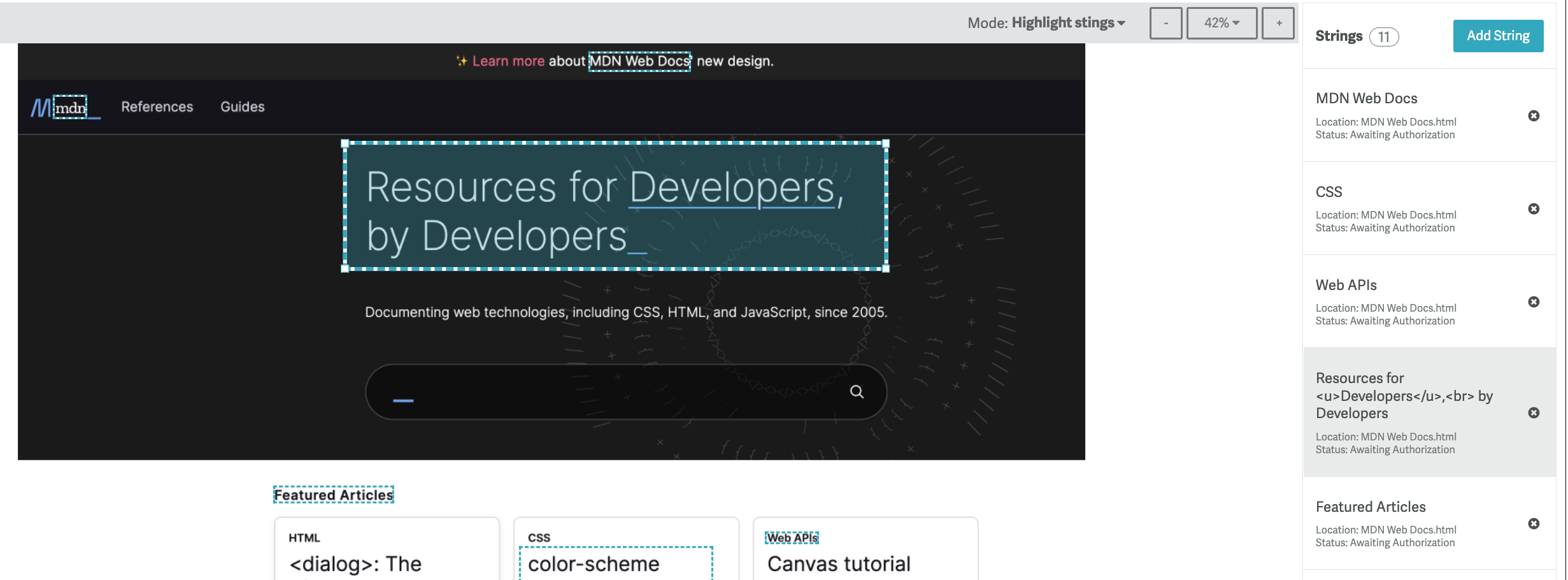Remove the "CSS" string from the list

[1534, 208]
